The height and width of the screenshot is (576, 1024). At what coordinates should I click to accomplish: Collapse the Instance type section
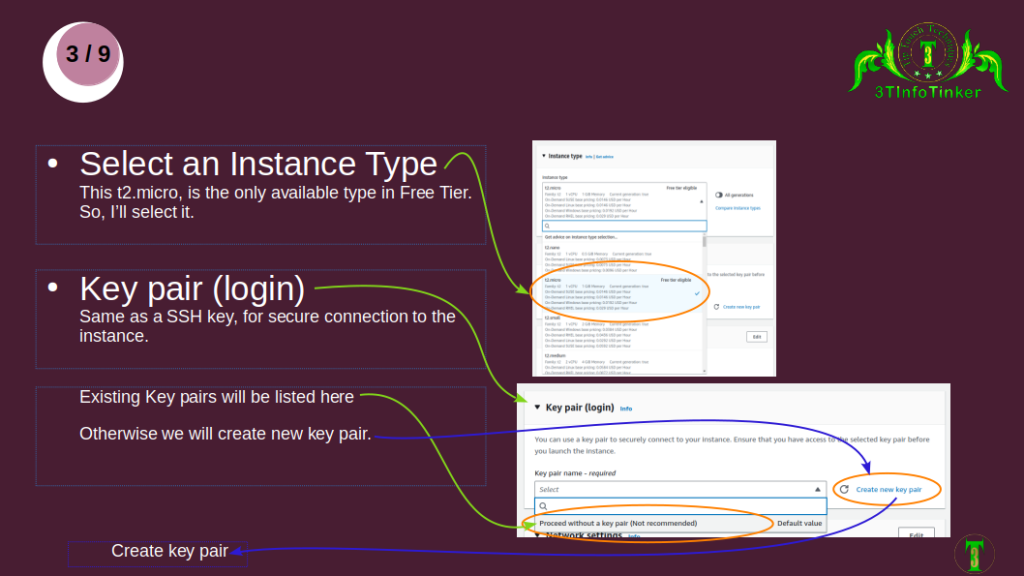[x=542, y=156]
